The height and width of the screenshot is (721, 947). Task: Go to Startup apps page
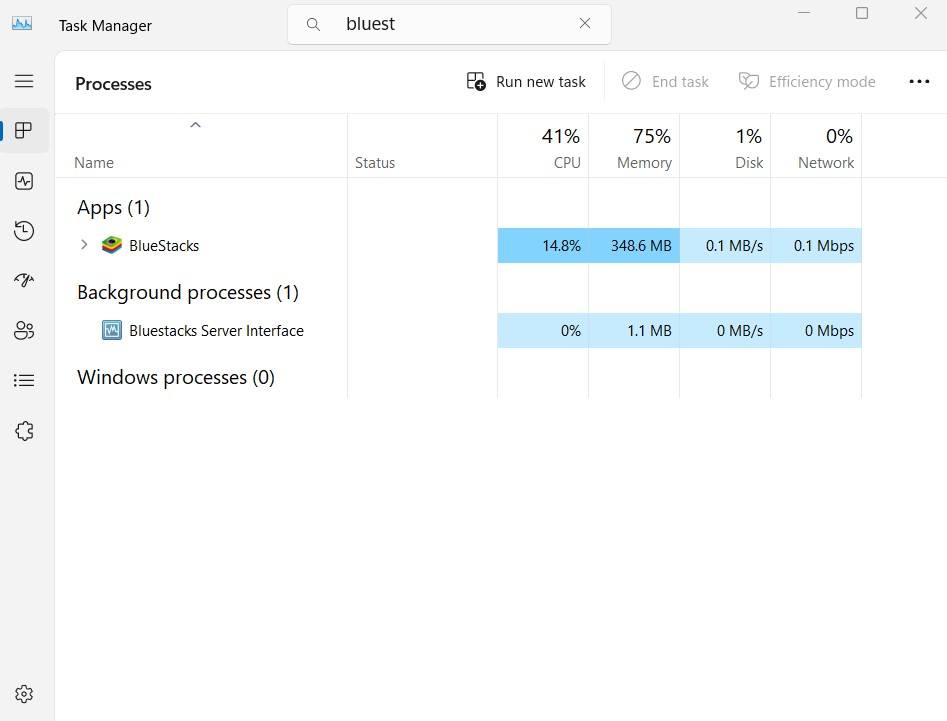click(x=24, y=281)
